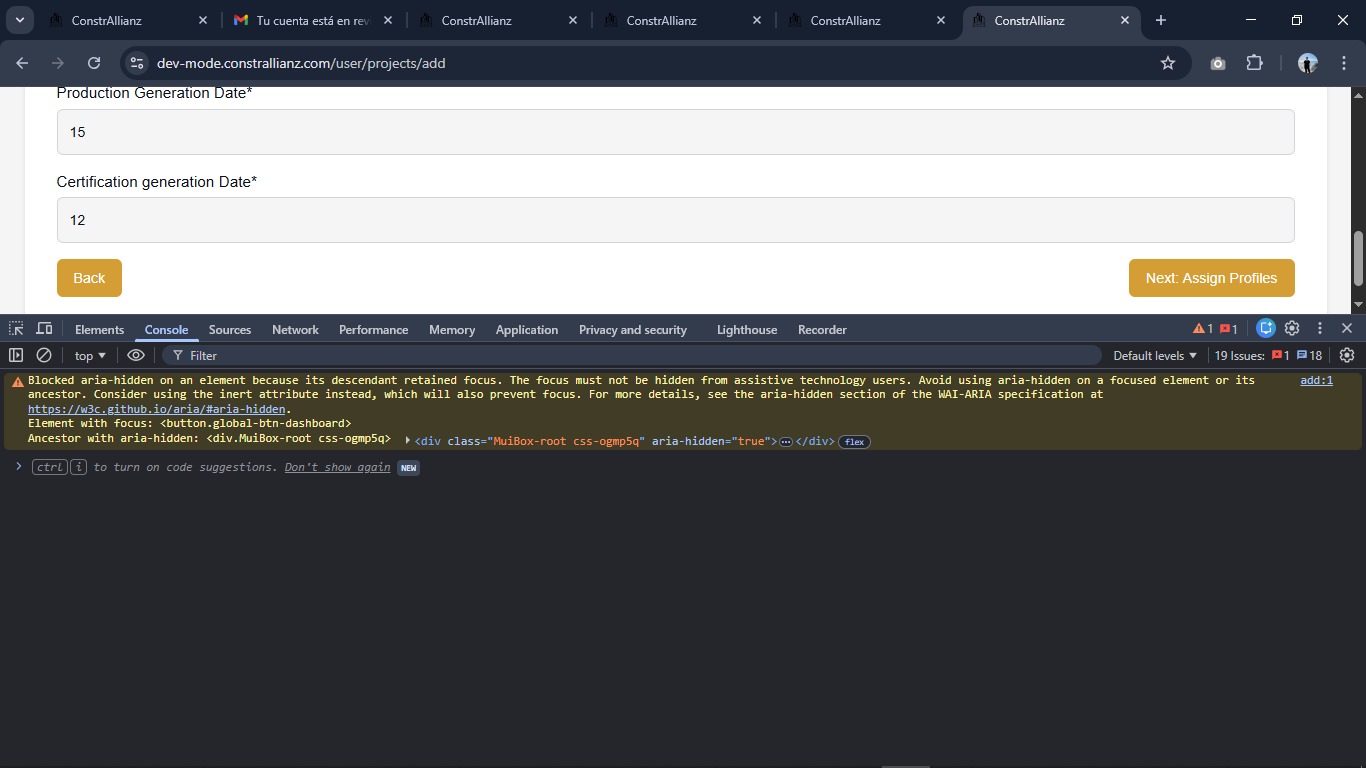This screenshot has width=1366, height=768.
Task: Toggle the device toolbar icon
Action: click(44, 329)
